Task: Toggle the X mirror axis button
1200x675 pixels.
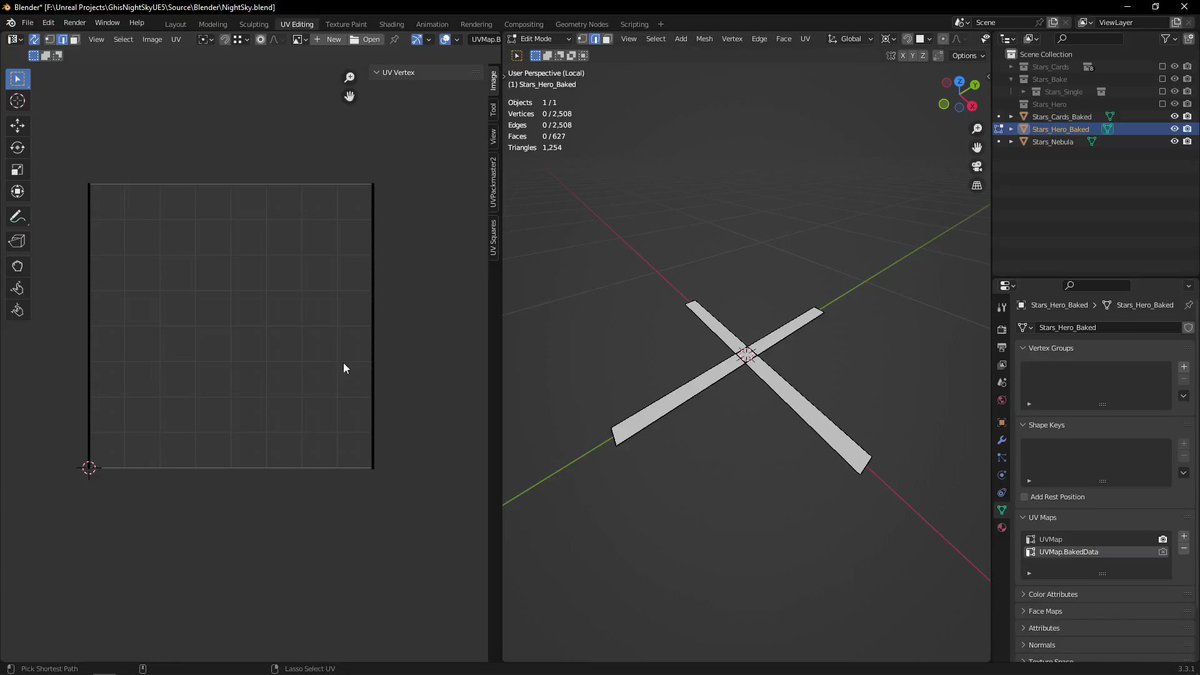Action: coord(903,56)
